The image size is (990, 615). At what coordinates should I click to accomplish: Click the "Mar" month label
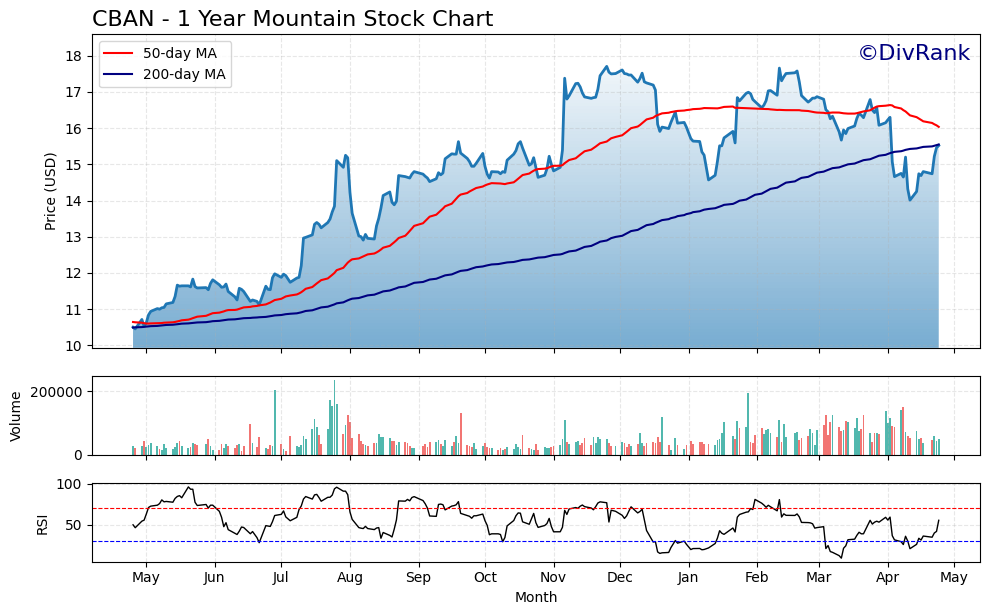pos(820,578)
